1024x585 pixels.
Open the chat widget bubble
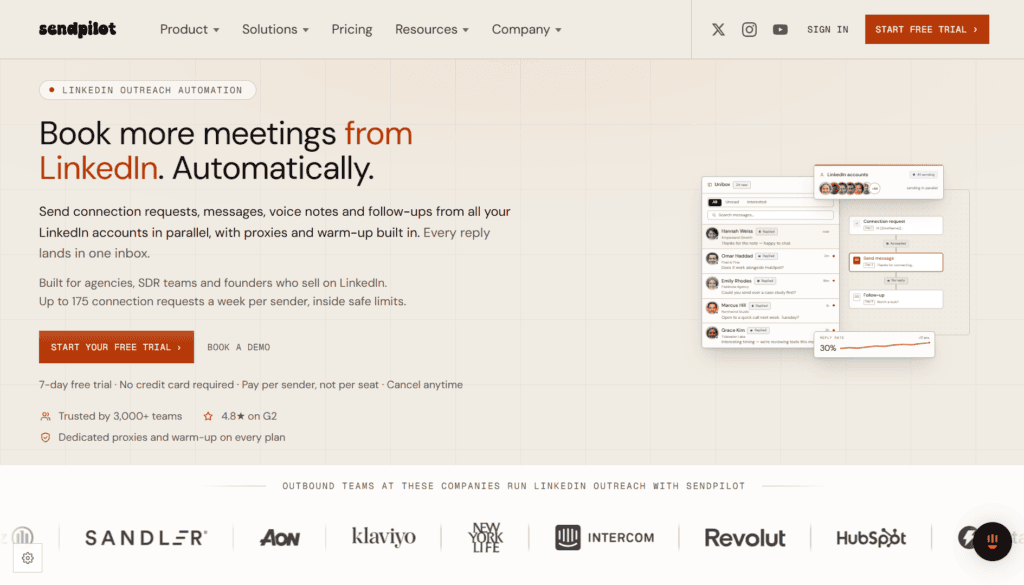pos(992,541)
